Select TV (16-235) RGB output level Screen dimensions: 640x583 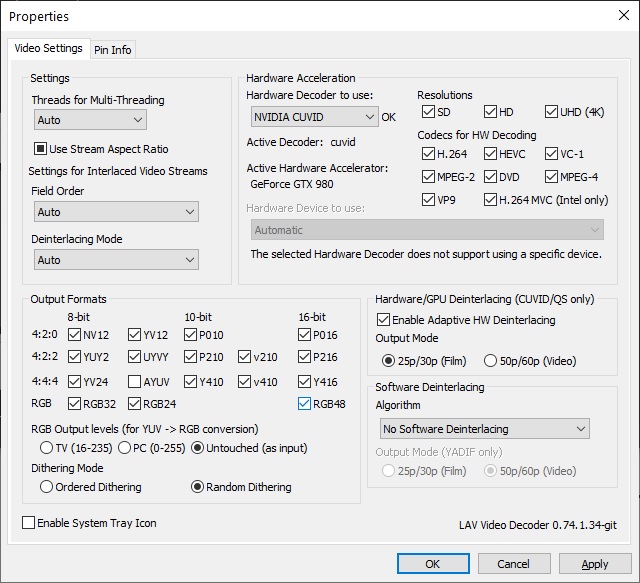coord(46,447)
